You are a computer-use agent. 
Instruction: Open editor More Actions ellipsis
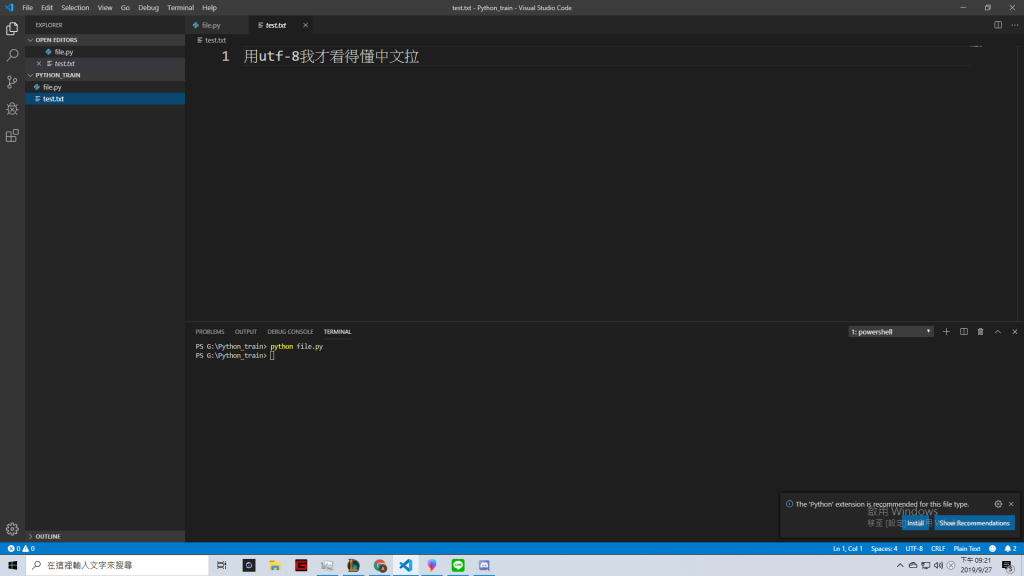click(x=1015, y=25)
